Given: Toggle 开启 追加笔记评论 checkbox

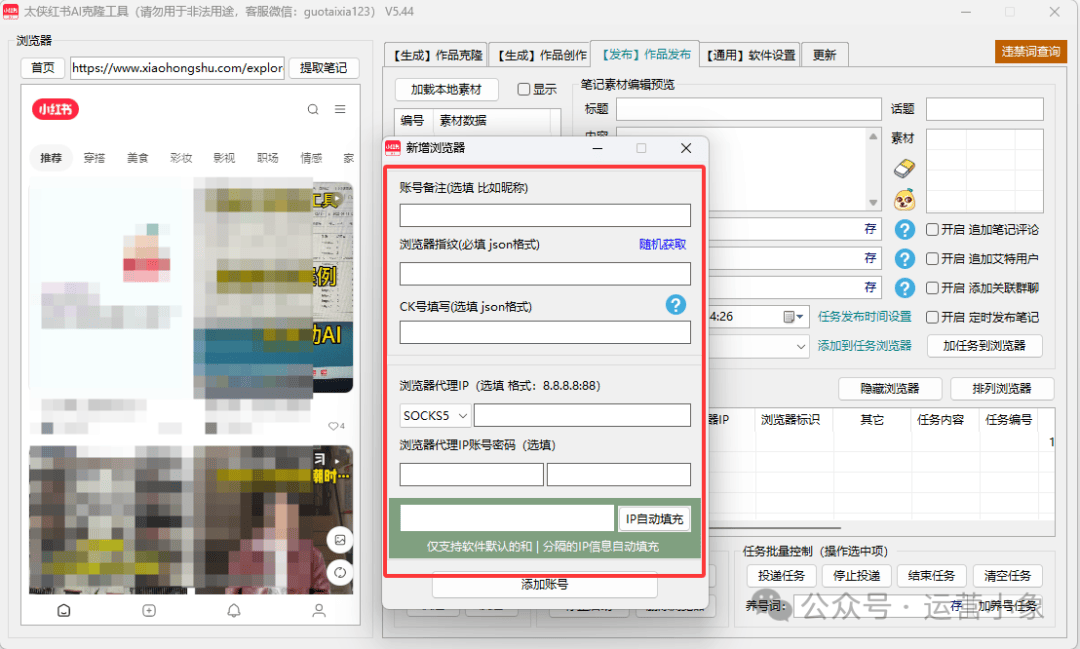Looking at the screenshot, I should (933, 229).
